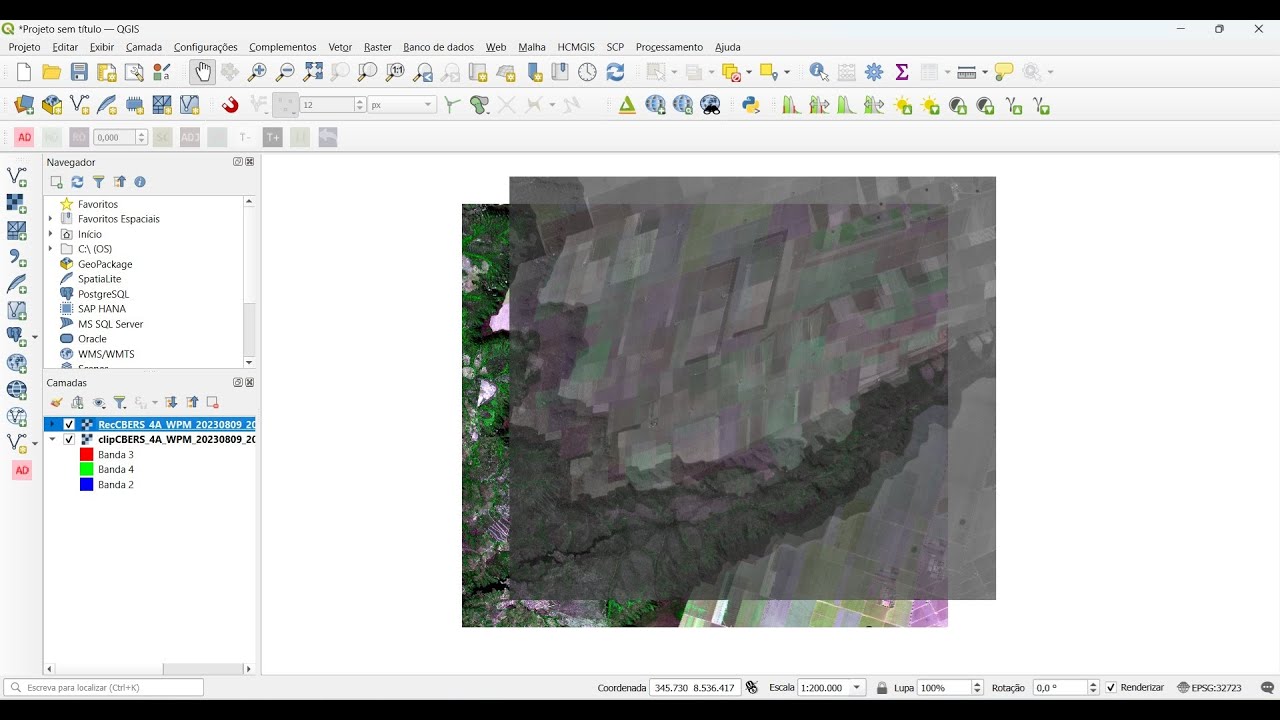The width and height of the screenshot is (1280, 720).
Task: Expand the Favoritos Espaciais node
Action: [51, 219]
